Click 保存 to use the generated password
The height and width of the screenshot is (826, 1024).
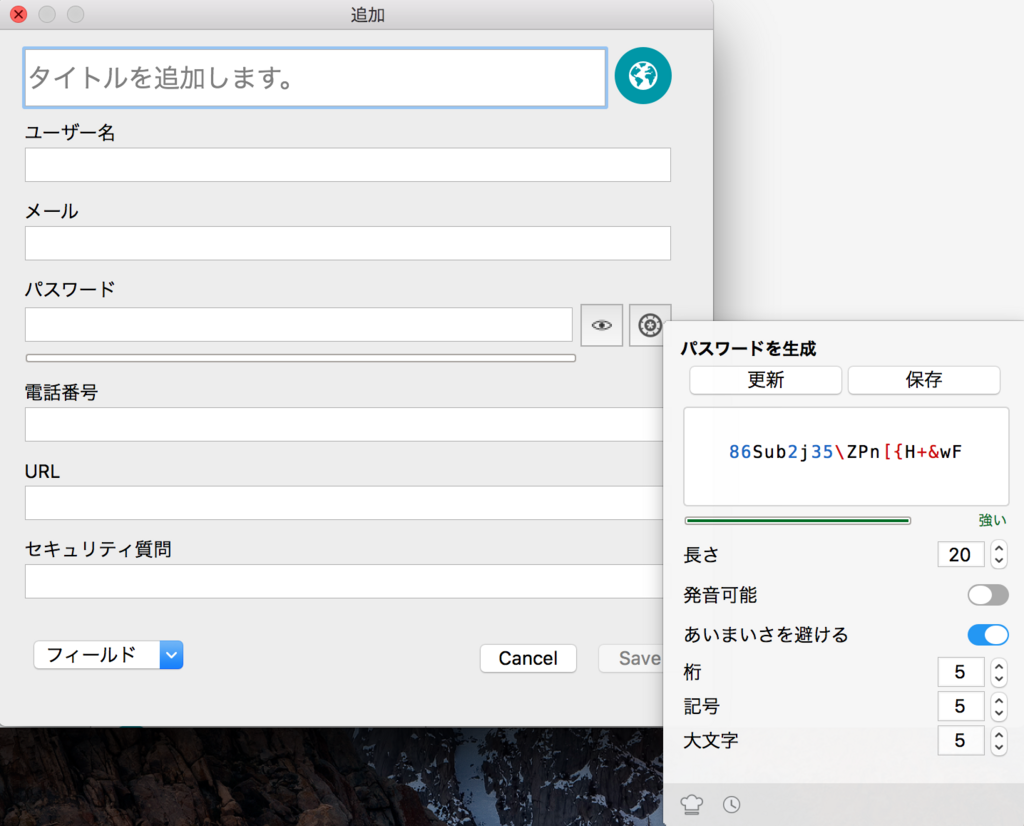(923, 380)
